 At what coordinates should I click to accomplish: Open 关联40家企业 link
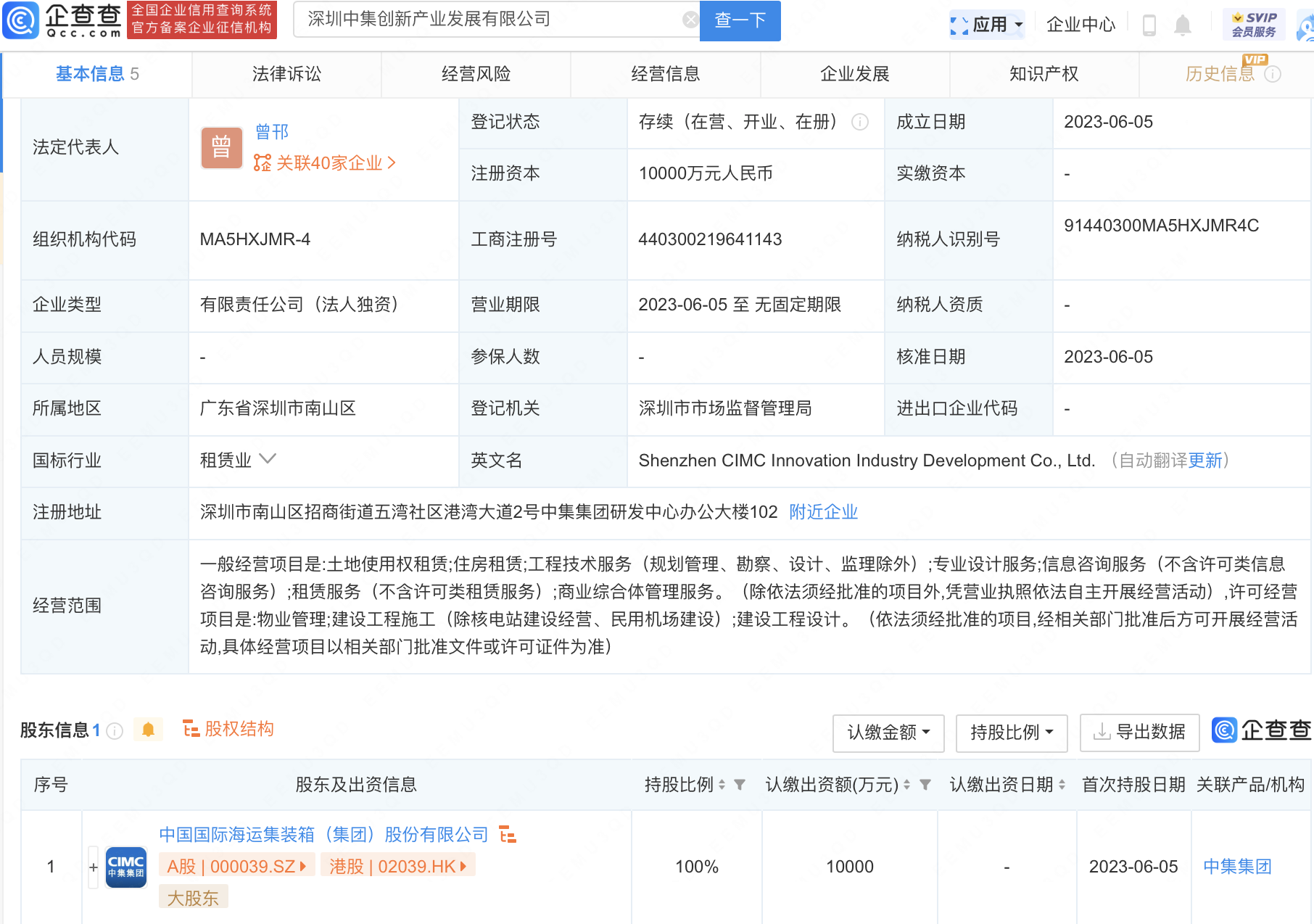coord(324,163)
